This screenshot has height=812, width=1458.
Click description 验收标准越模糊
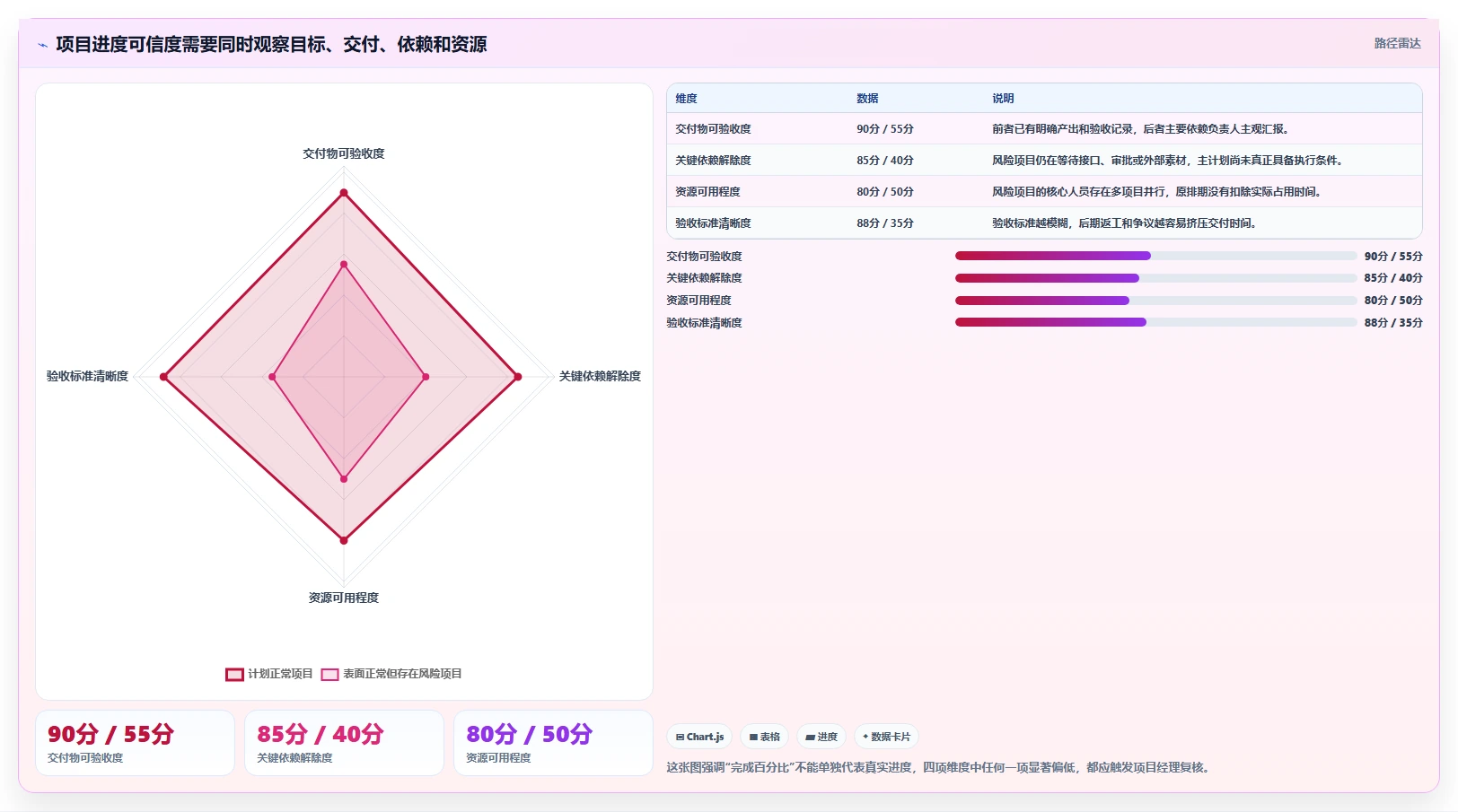1126,223
